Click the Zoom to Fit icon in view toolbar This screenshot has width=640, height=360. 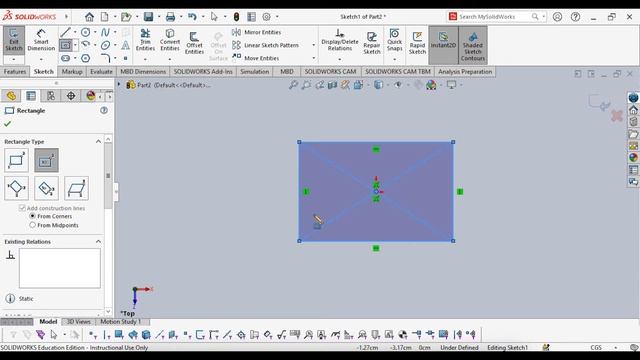pyautogui.click(x=293, y=85)
